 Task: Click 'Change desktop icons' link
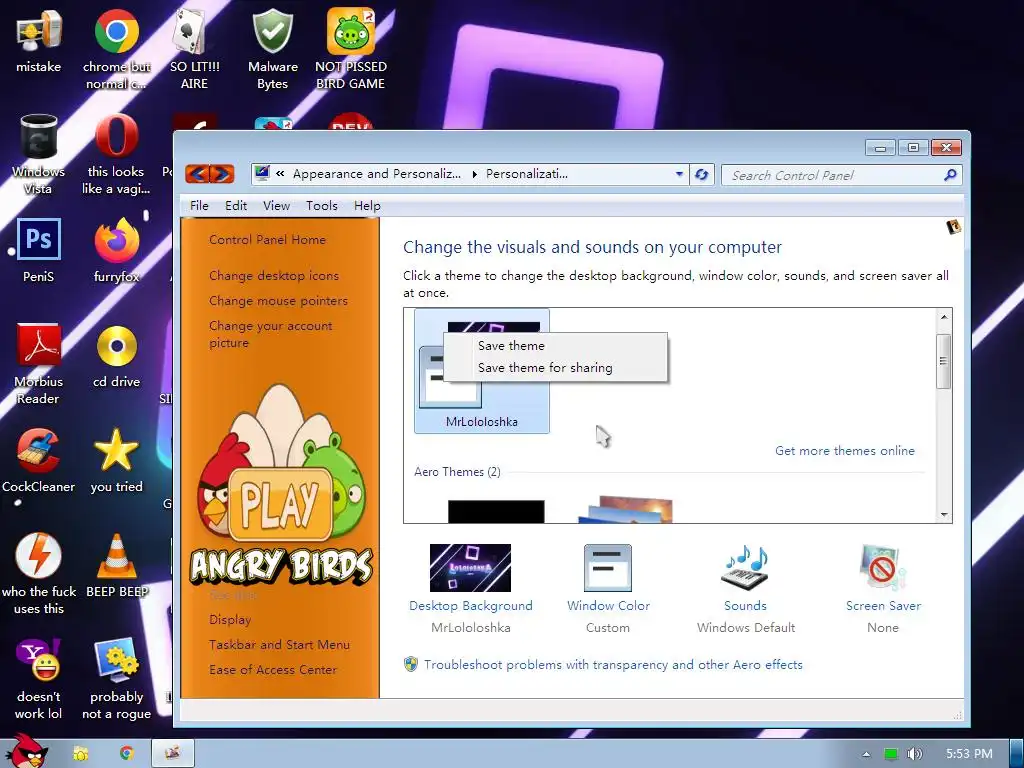coord(274,276)
